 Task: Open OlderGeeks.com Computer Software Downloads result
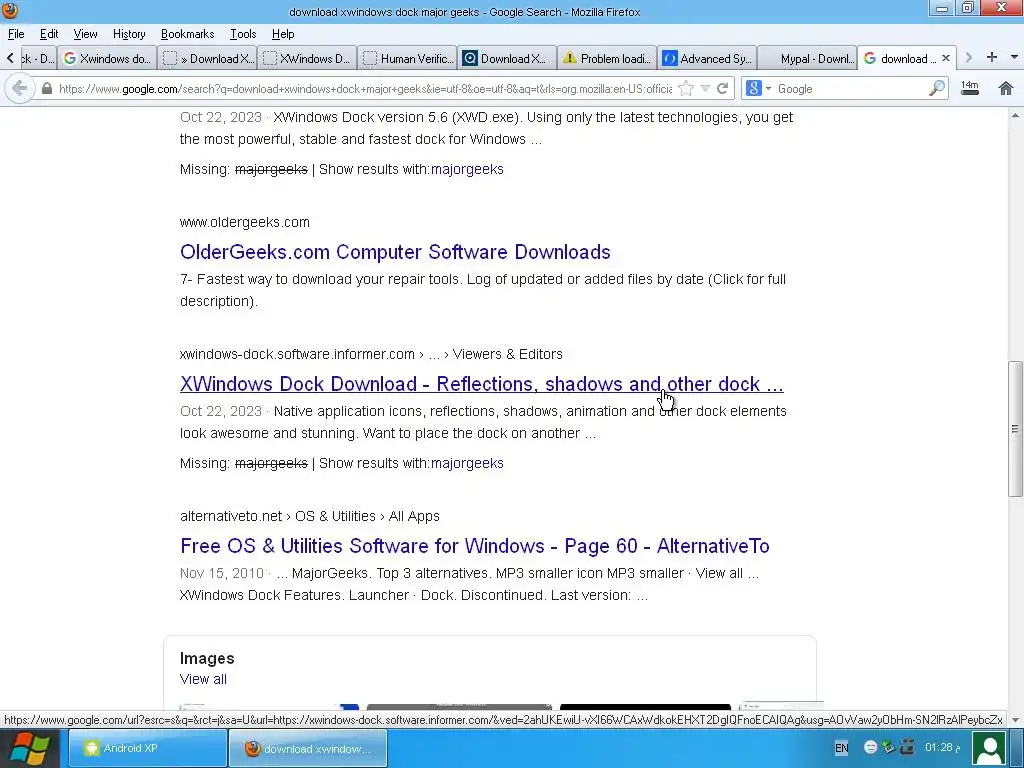[395, 252]
